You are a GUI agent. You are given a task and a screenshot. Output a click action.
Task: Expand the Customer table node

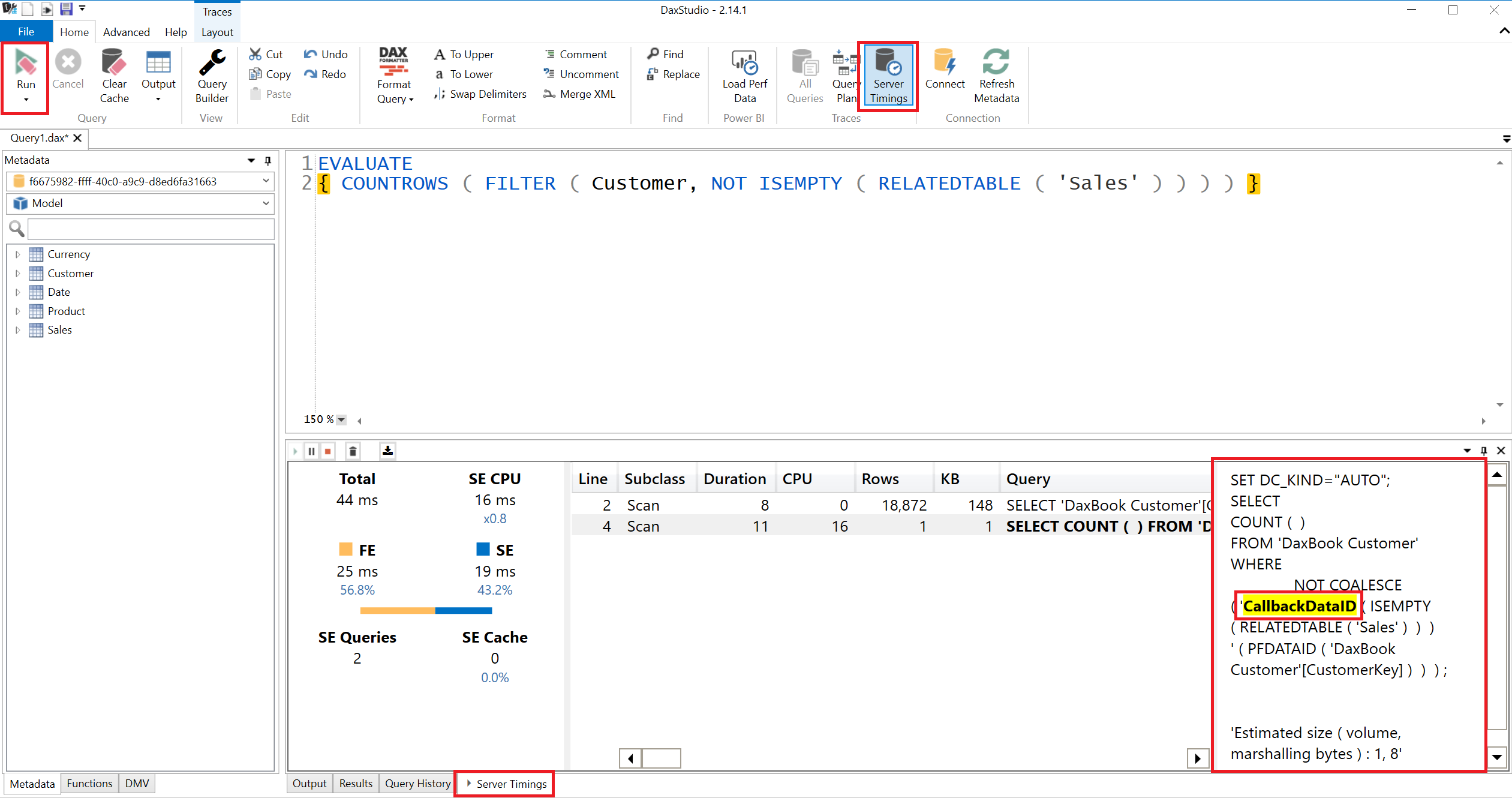[17, 274]
